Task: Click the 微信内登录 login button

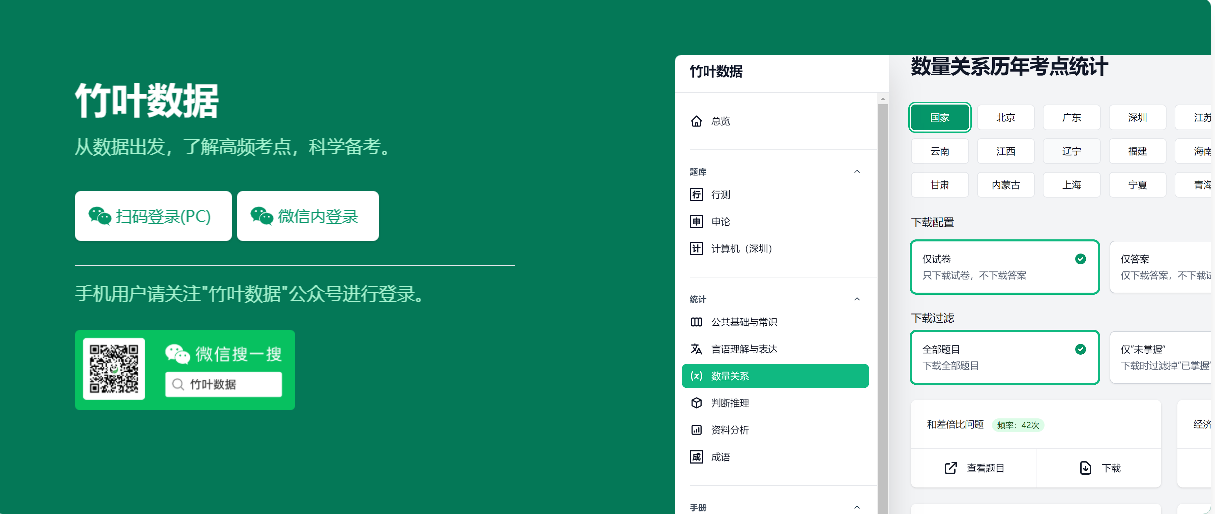Action: pyautogui.click(x=308, y=216)
